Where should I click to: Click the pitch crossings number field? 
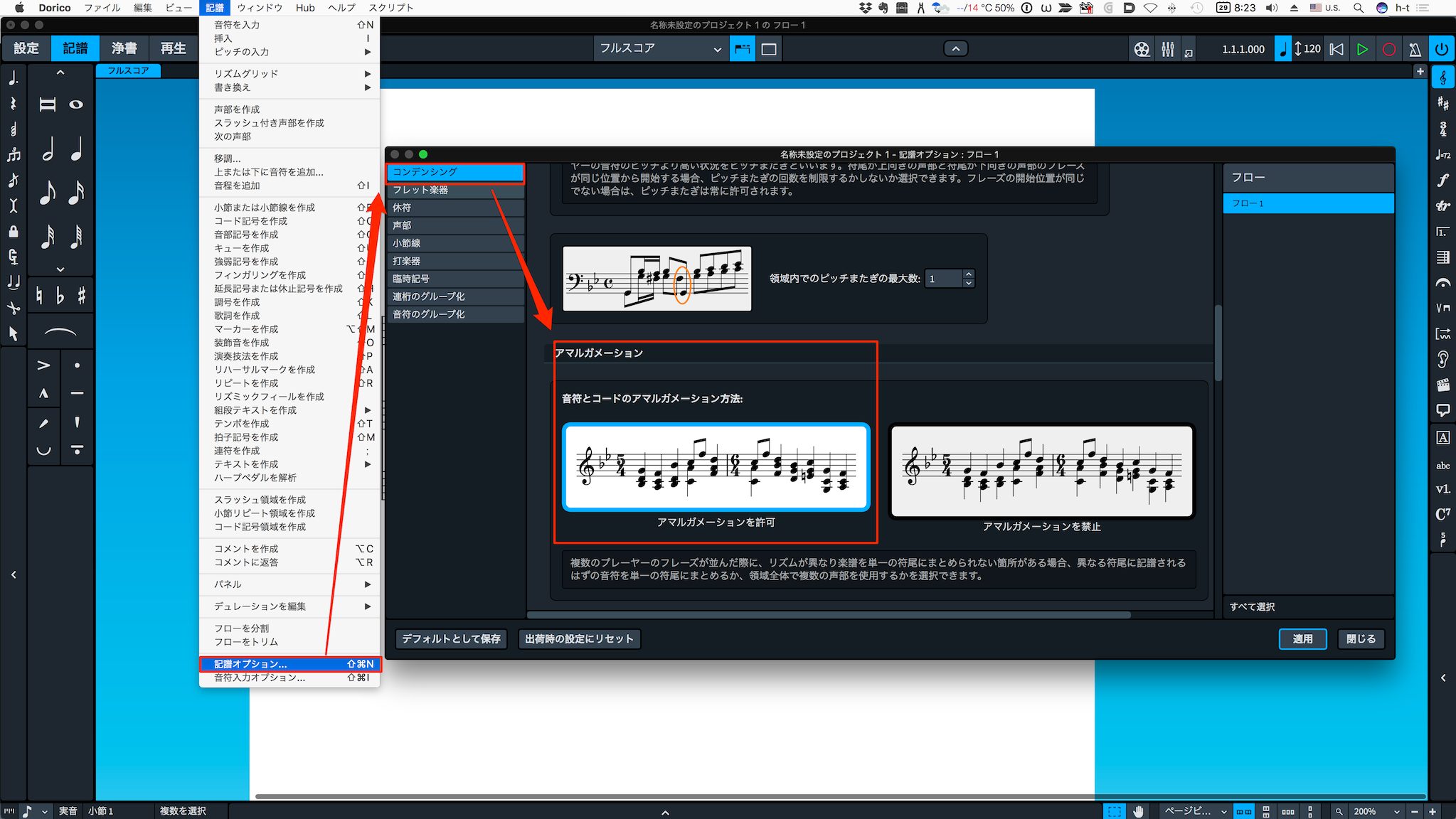tap(944, 279)
